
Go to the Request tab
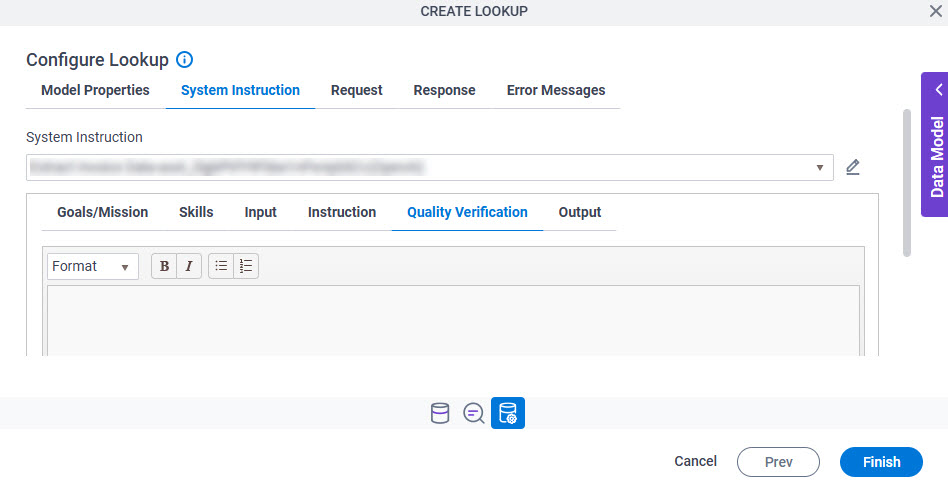(x=357, y=90)
